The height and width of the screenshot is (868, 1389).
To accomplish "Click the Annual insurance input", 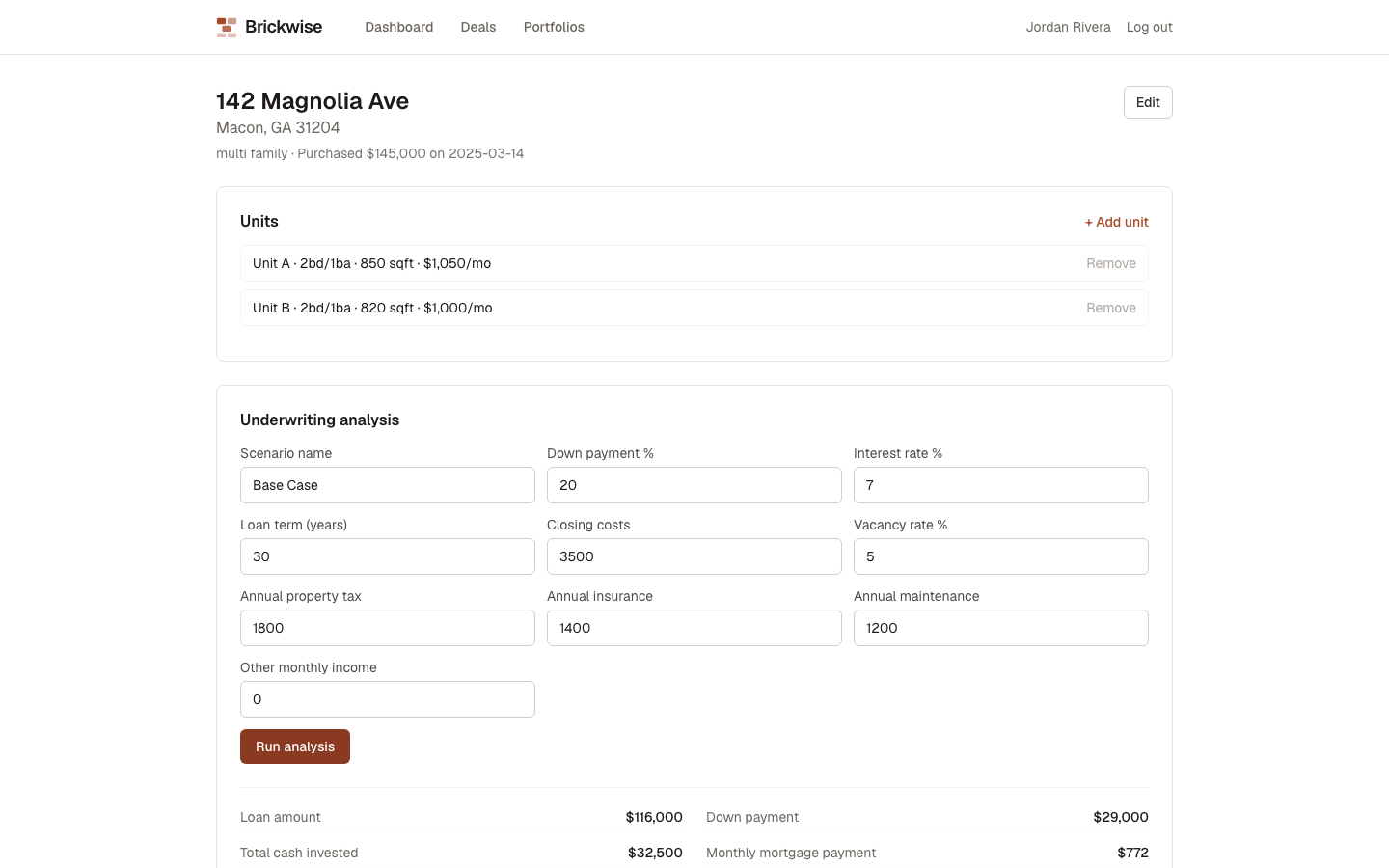I will click(694, 628).
